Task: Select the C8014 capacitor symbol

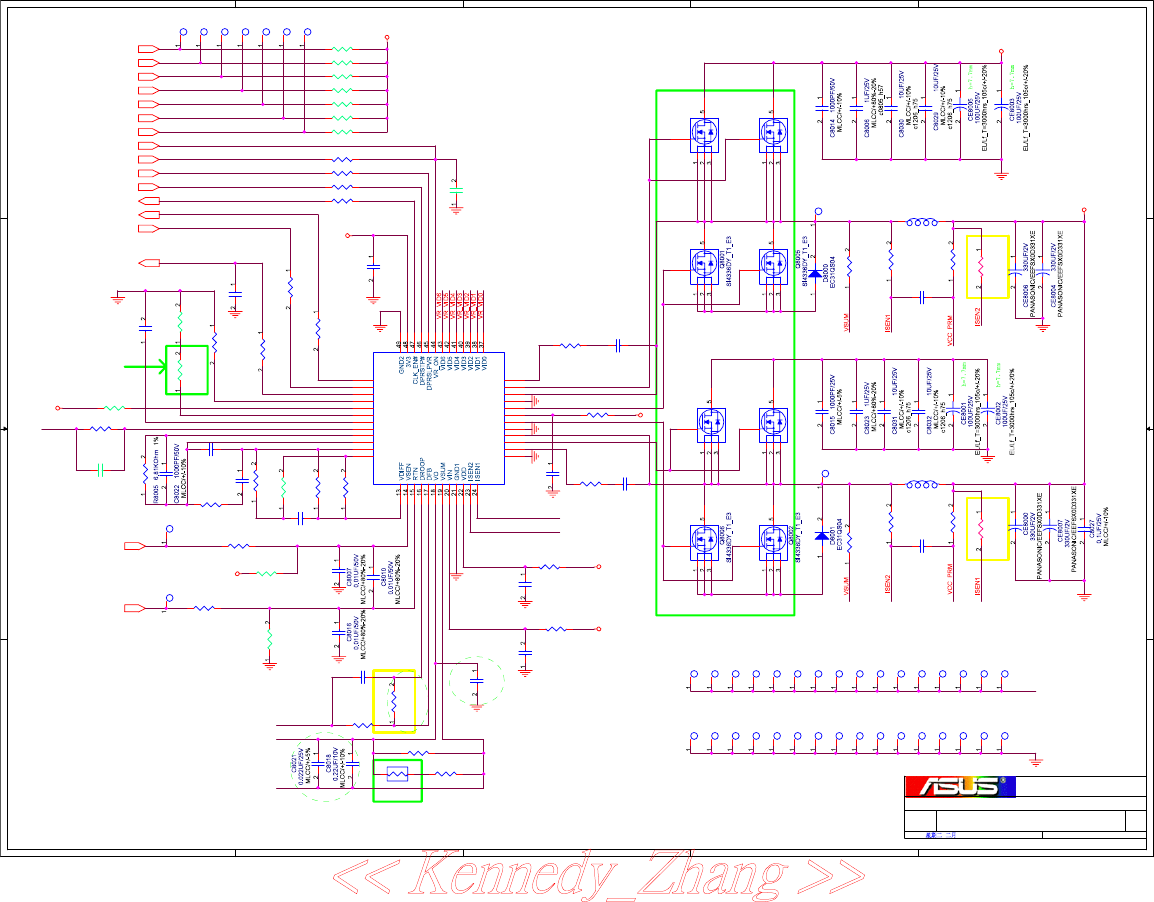Action: [822, 108]
